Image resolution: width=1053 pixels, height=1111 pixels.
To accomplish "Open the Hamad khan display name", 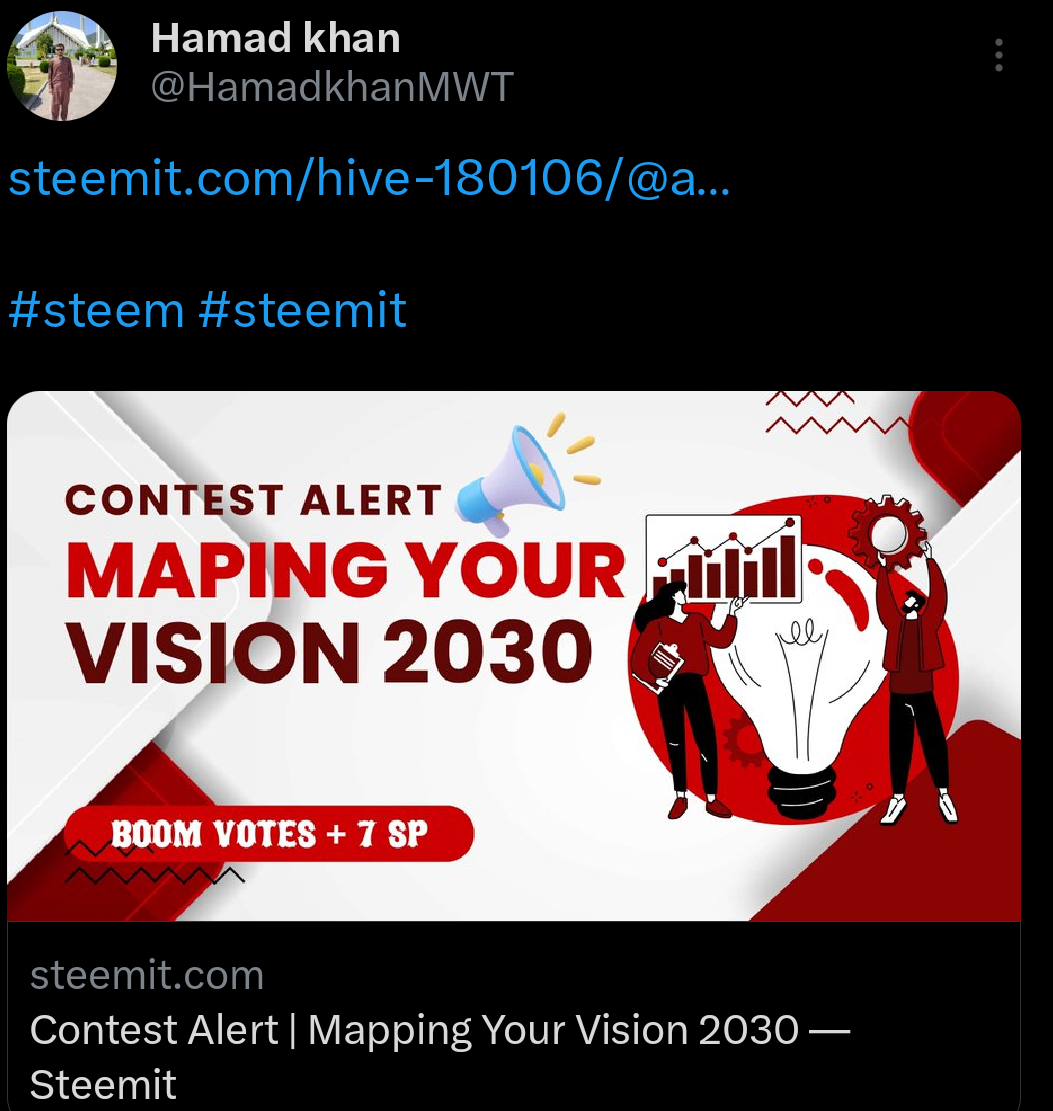I will coord(276,38).
